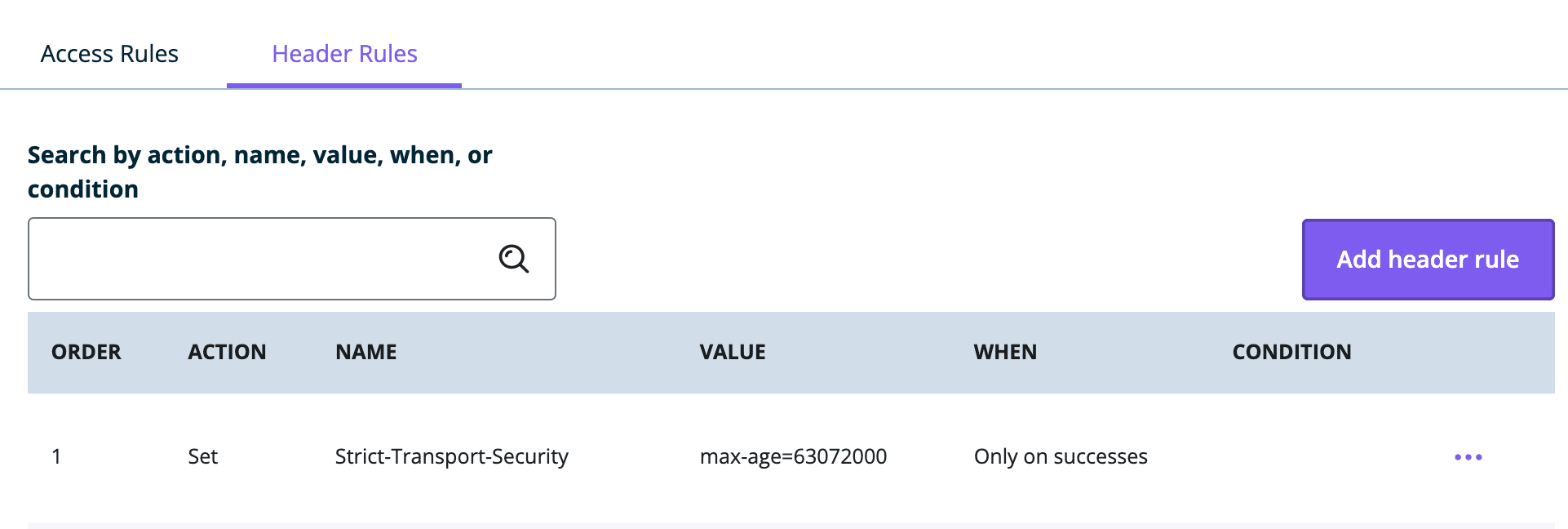
Task: Click the Add header rule button
Action: (x=1426, y=259)
